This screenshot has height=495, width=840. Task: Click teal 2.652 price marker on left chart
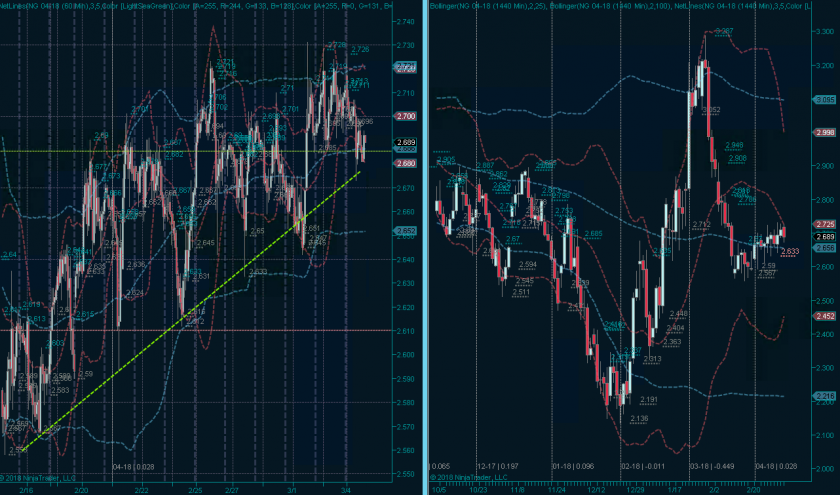click(405, 231)
